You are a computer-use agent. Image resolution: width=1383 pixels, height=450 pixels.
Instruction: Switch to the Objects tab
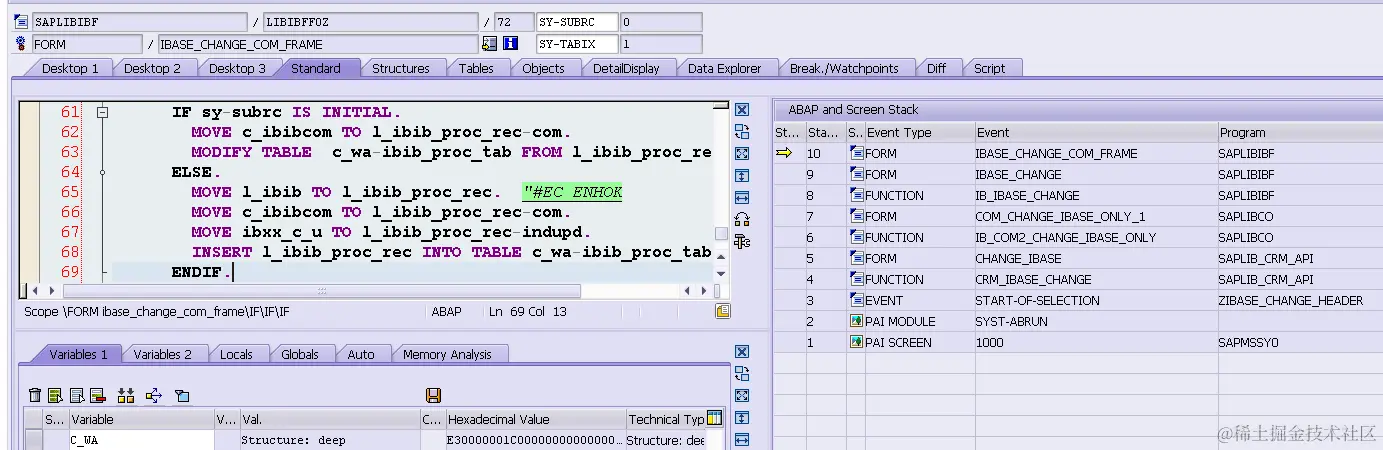[x=543, y=68]
